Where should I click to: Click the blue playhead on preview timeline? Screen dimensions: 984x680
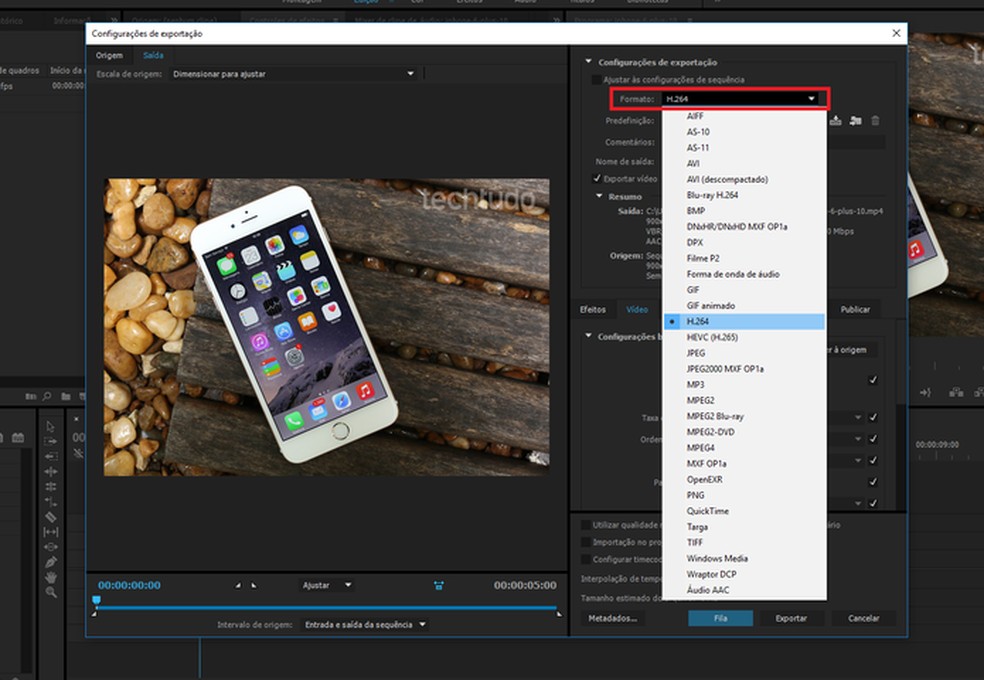[x=97, y=601]
